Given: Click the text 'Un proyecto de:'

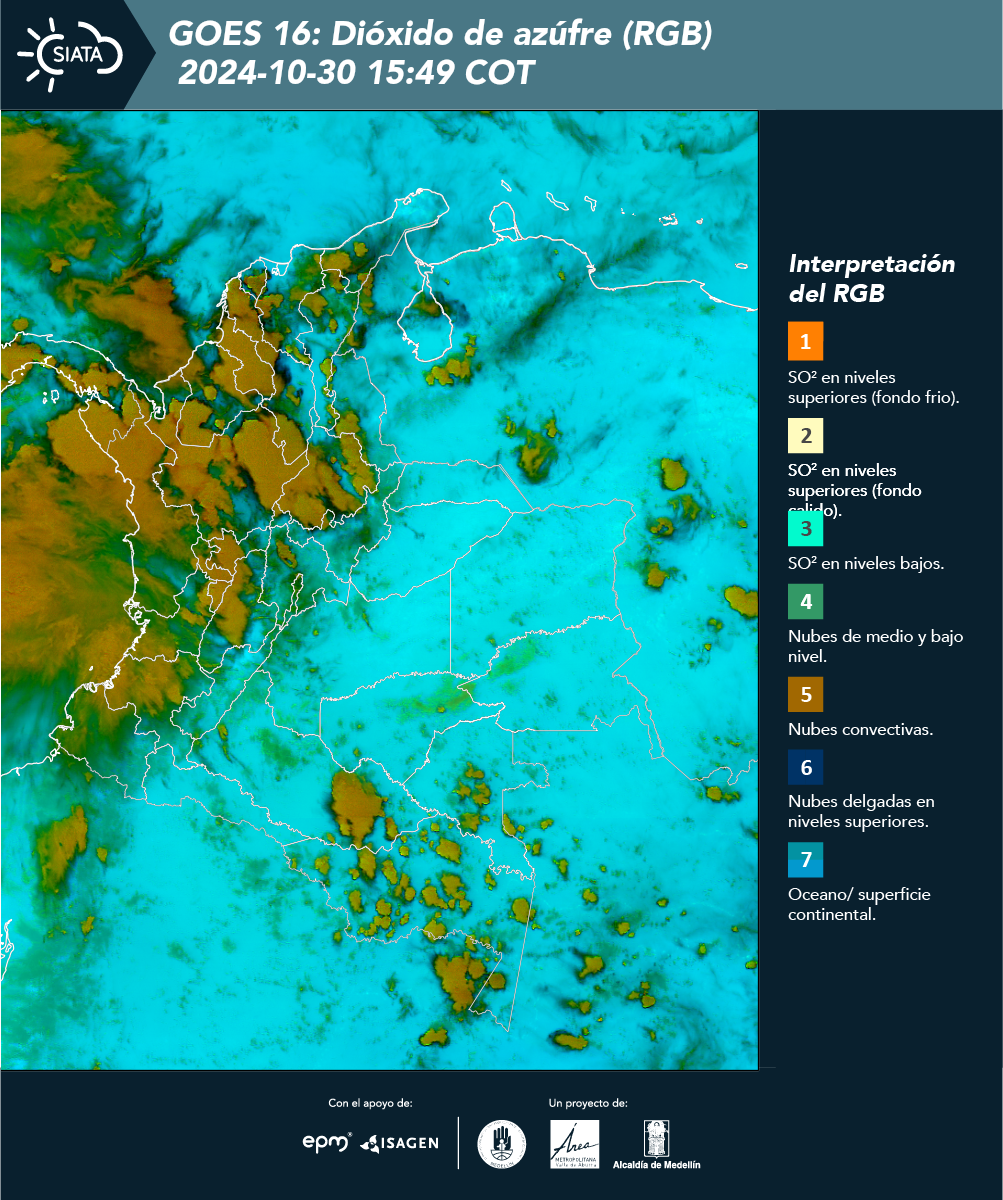Looking at the screenshot, I should 588,1103.
